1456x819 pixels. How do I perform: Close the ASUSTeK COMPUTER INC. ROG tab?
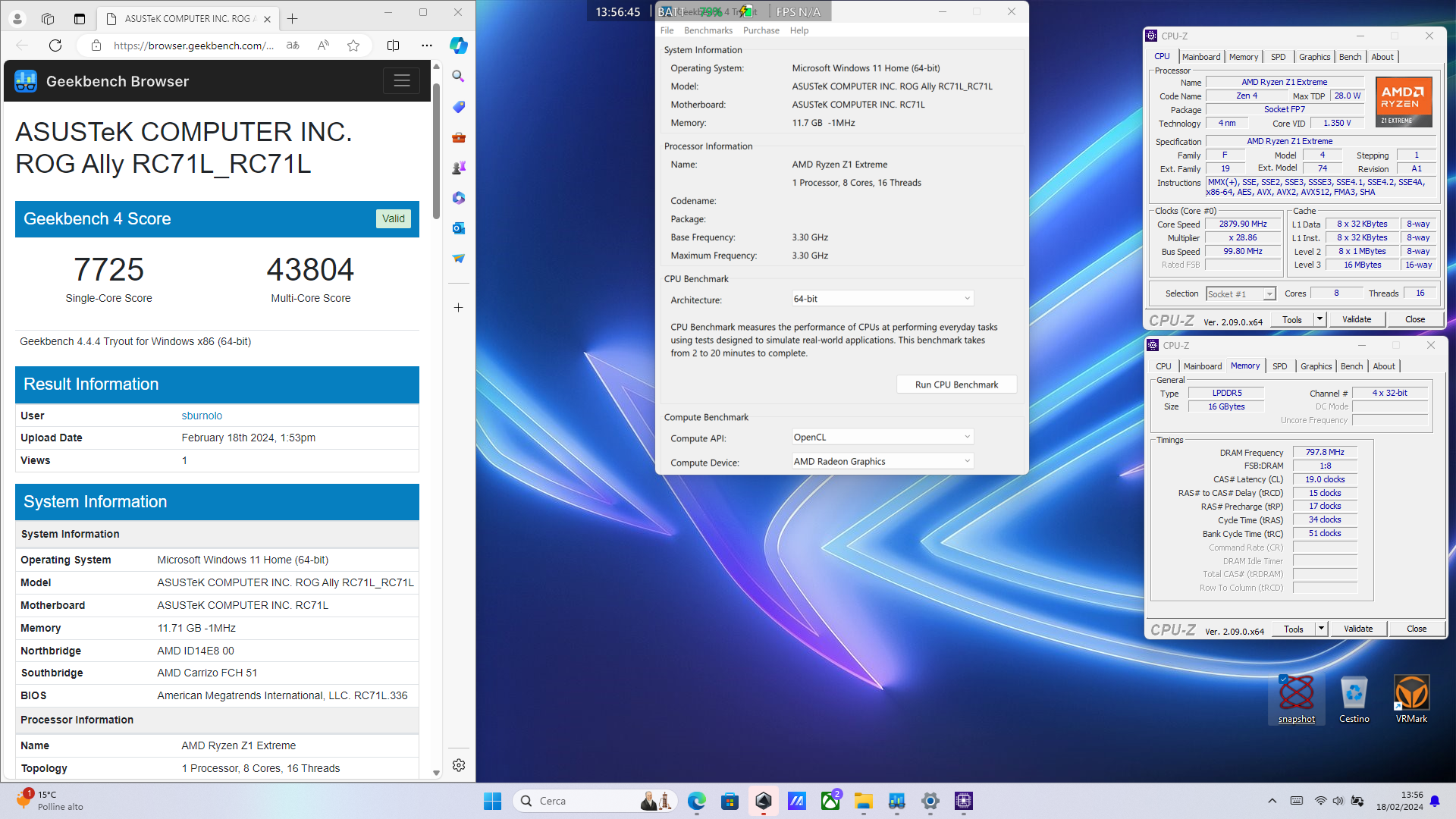[267, 19]
